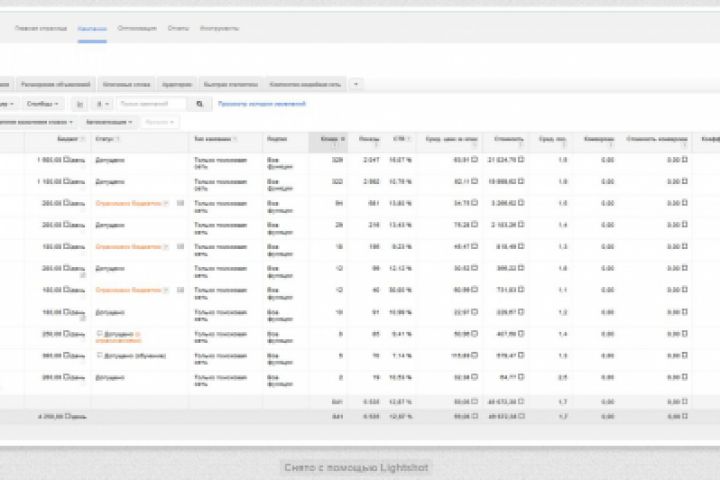Sort by the Конверсии column header
This screenshot has height=480, width=720.
pos(599,139)
